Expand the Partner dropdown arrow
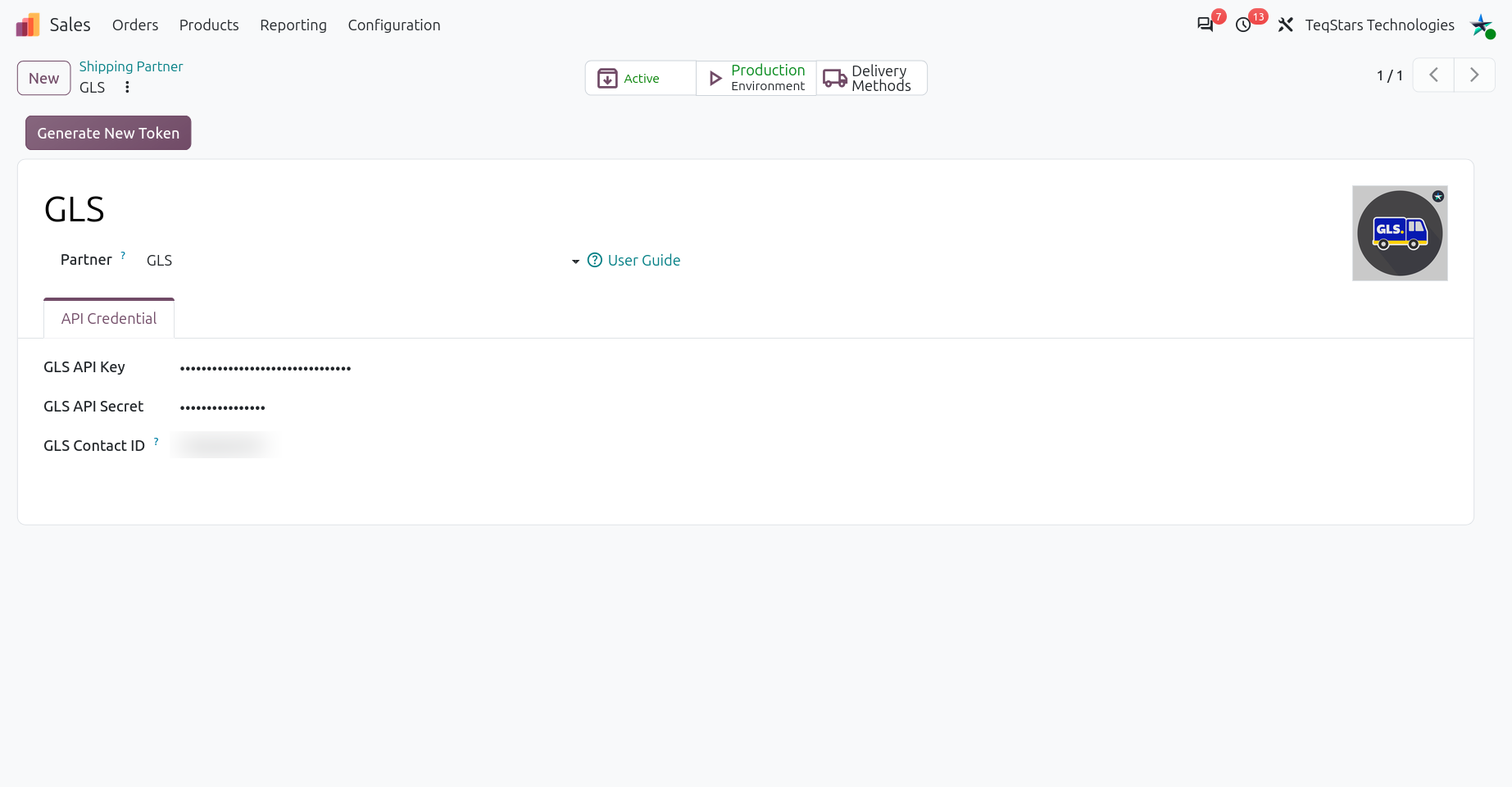Screen dimensions: 1512x787 pos(575,262)
